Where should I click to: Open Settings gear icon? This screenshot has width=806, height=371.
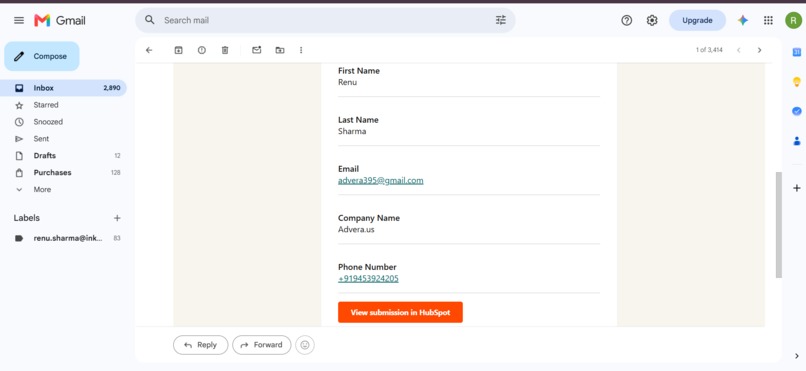pos(652,21)
